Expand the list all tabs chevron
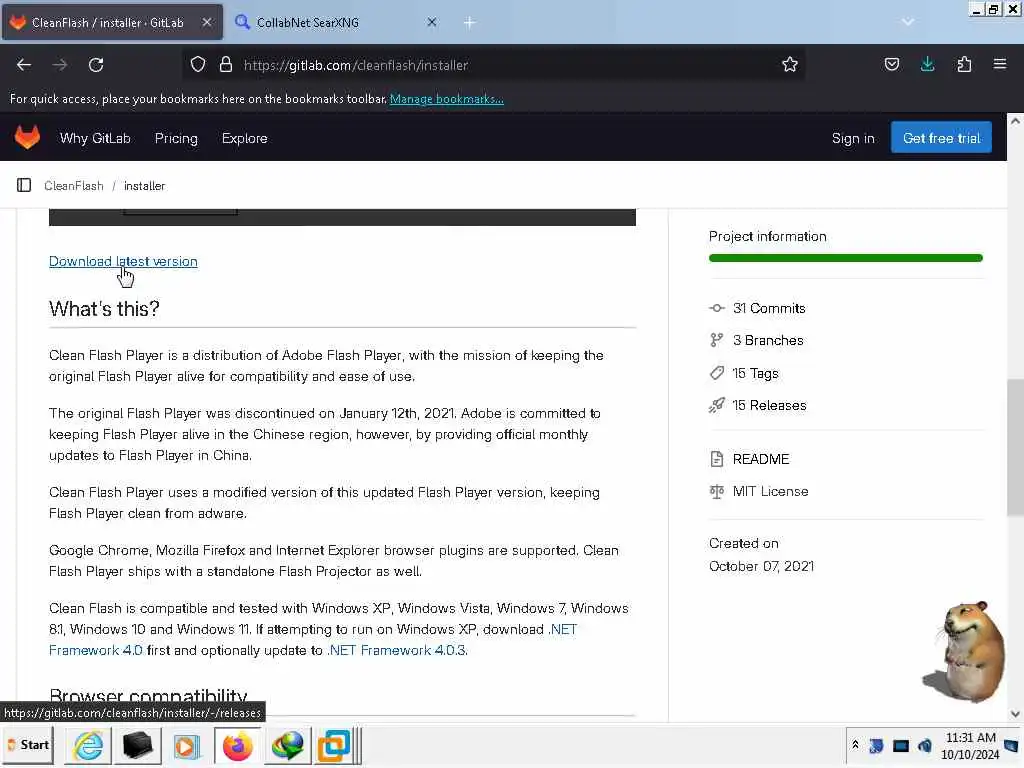Viewport: 1024px width, 768px height. pos(907,22)
